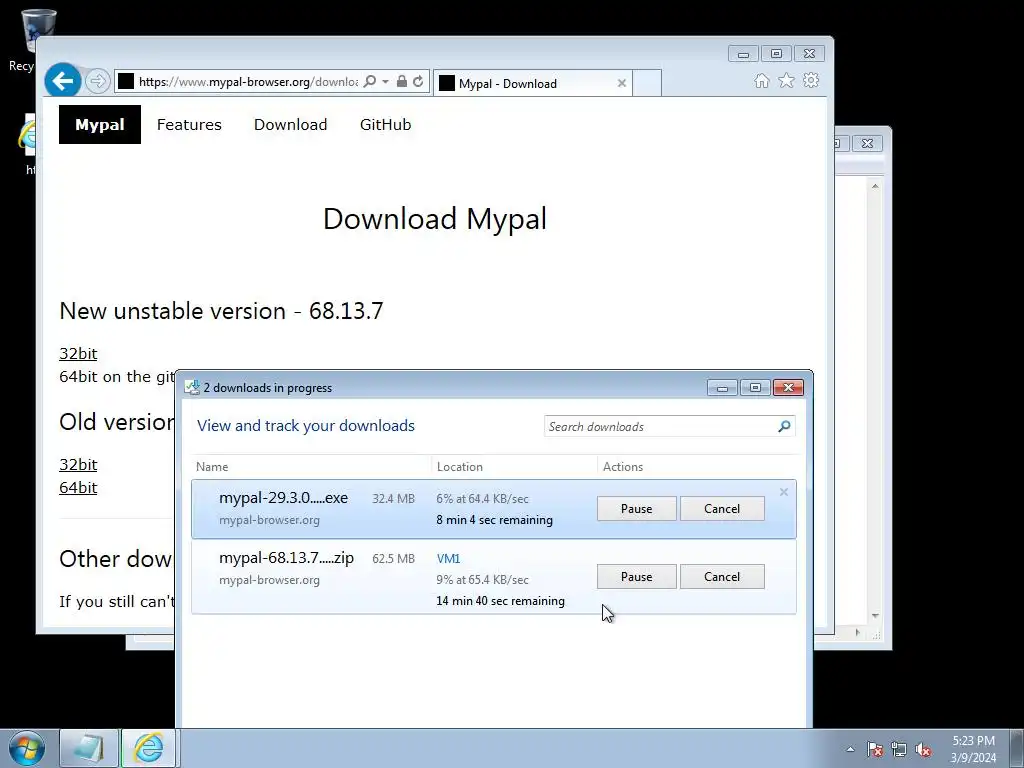
Task: Open the notepad-like taskbar app
Action: point(89,748)
